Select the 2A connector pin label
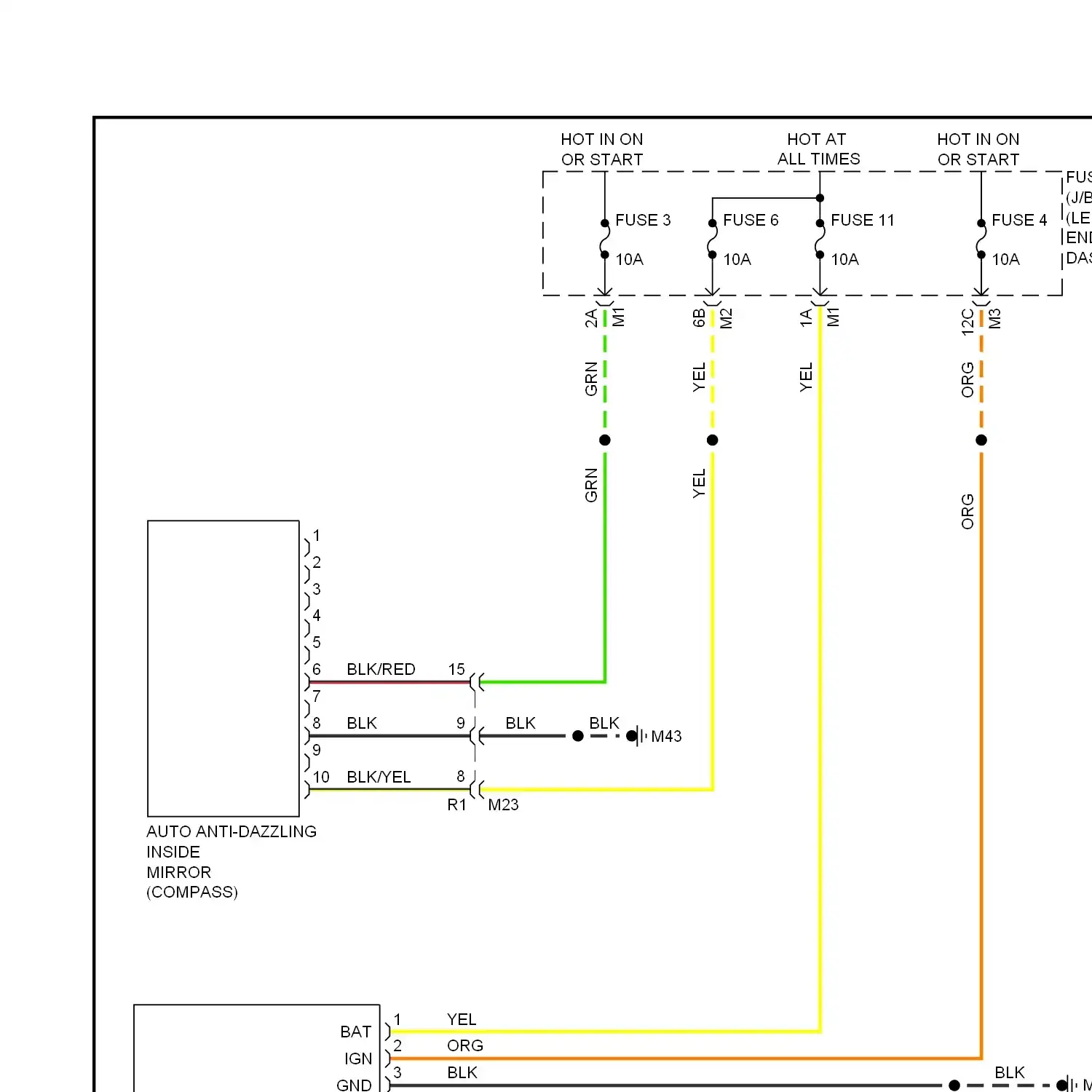The width and height of the screenshot is (1092, 1092). pos(591,318)
